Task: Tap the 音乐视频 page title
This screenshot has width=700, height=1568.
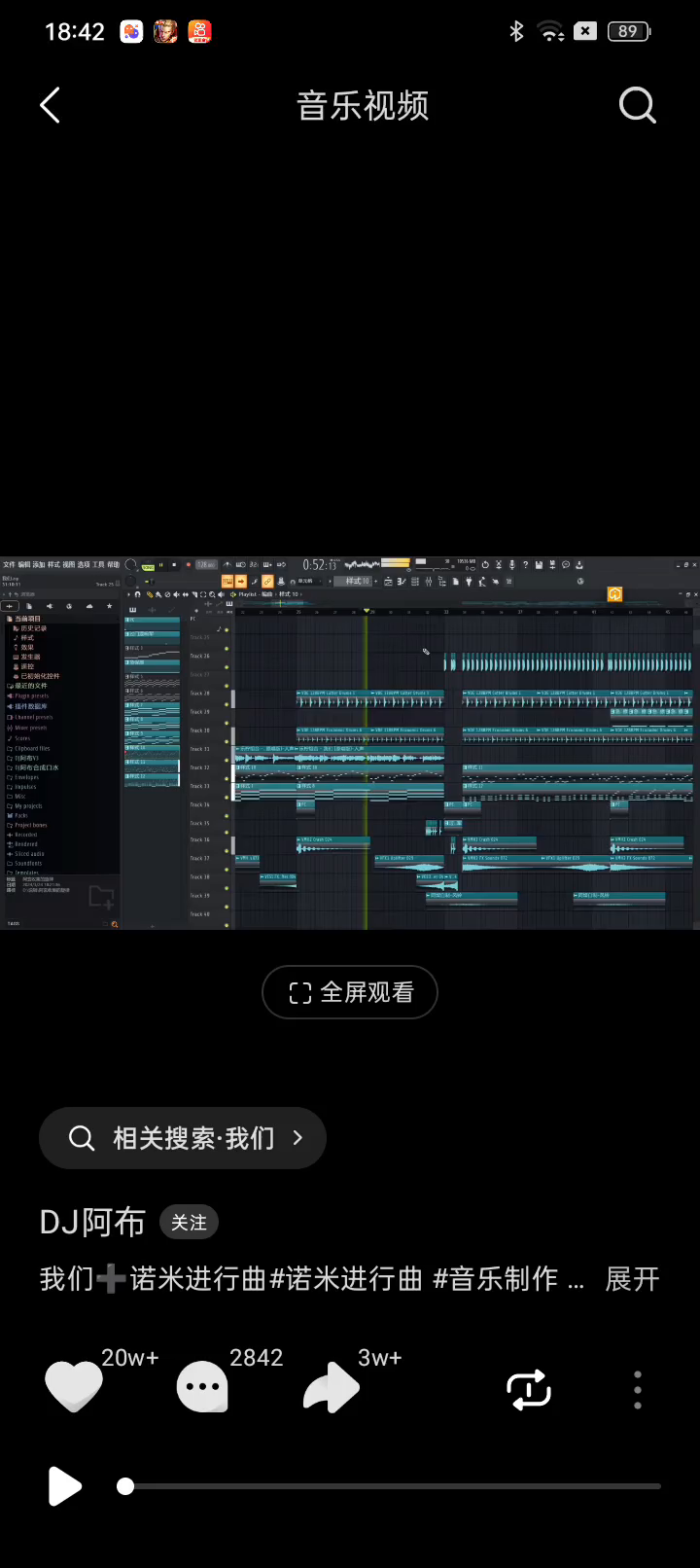Action: (x=363, y=105)
